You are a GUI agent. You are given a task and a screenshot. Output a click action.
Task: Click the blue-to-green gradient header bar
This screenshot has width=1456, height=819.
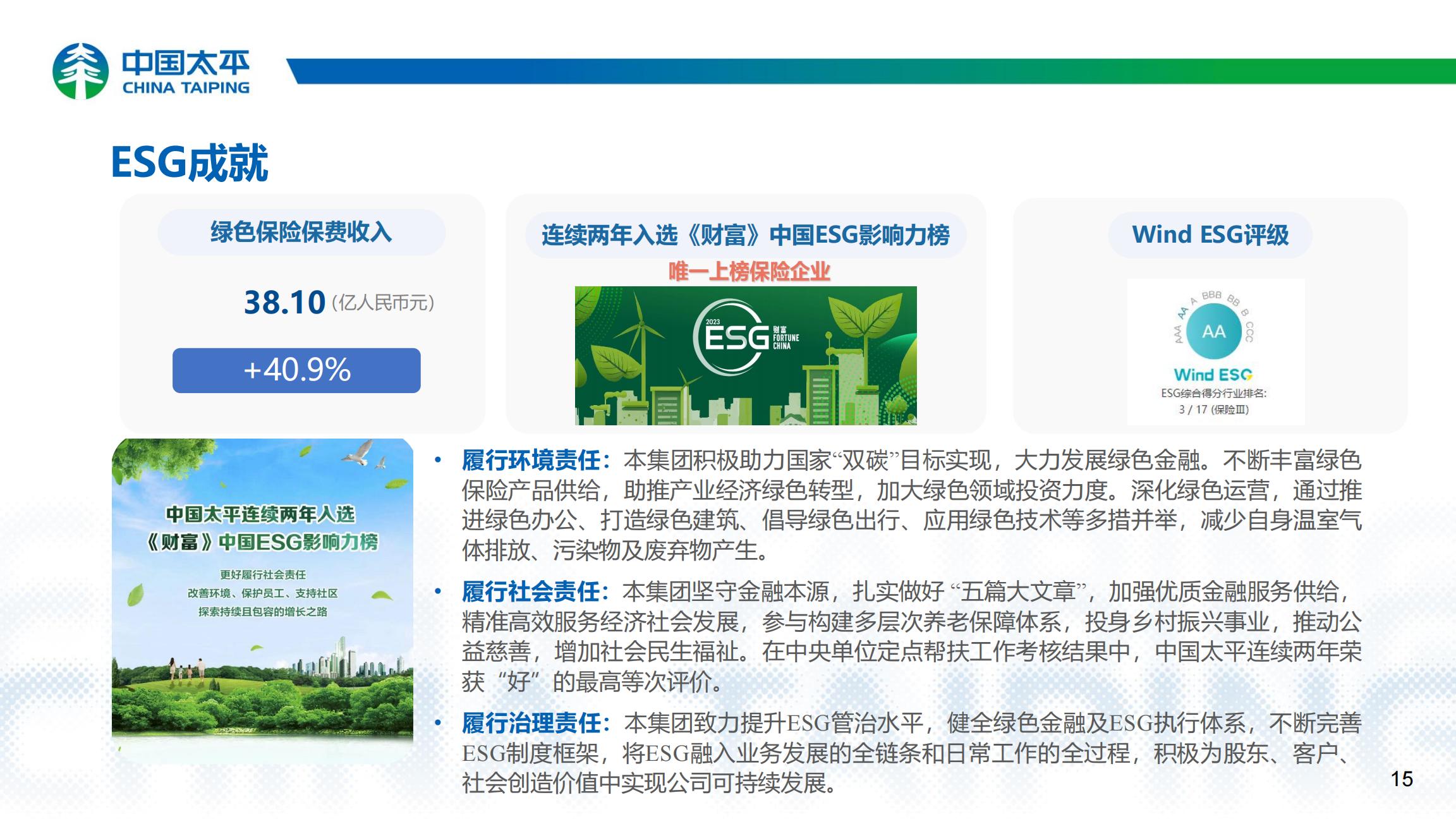pos(871,71)
